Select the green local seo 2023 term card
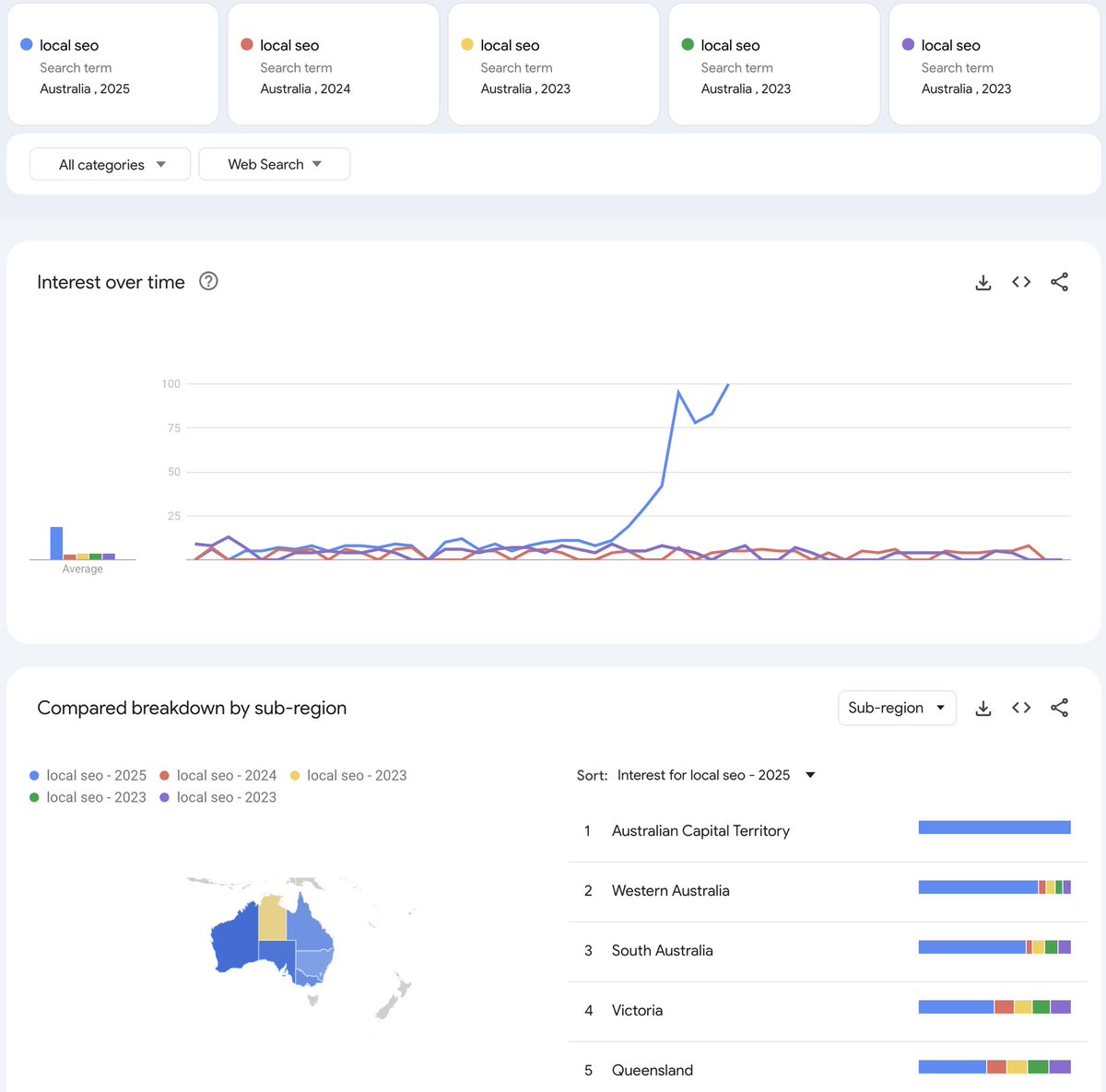The width and height of the screenshot is (1106, 1092). [x=773, y=65]
